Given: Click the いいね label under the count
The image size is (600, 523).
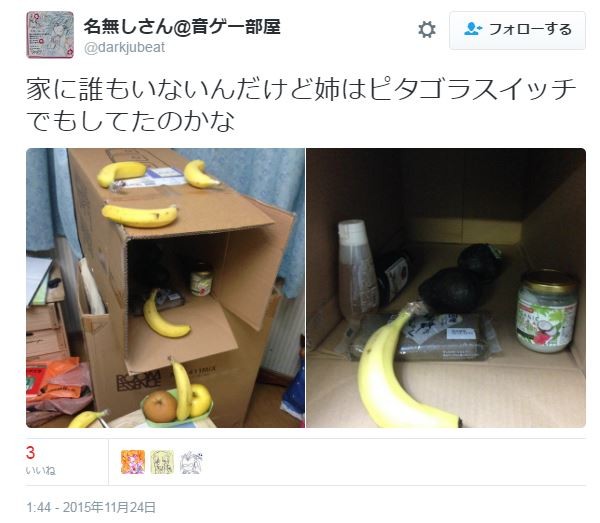Looking at the screenshot, I should [41, 470].
